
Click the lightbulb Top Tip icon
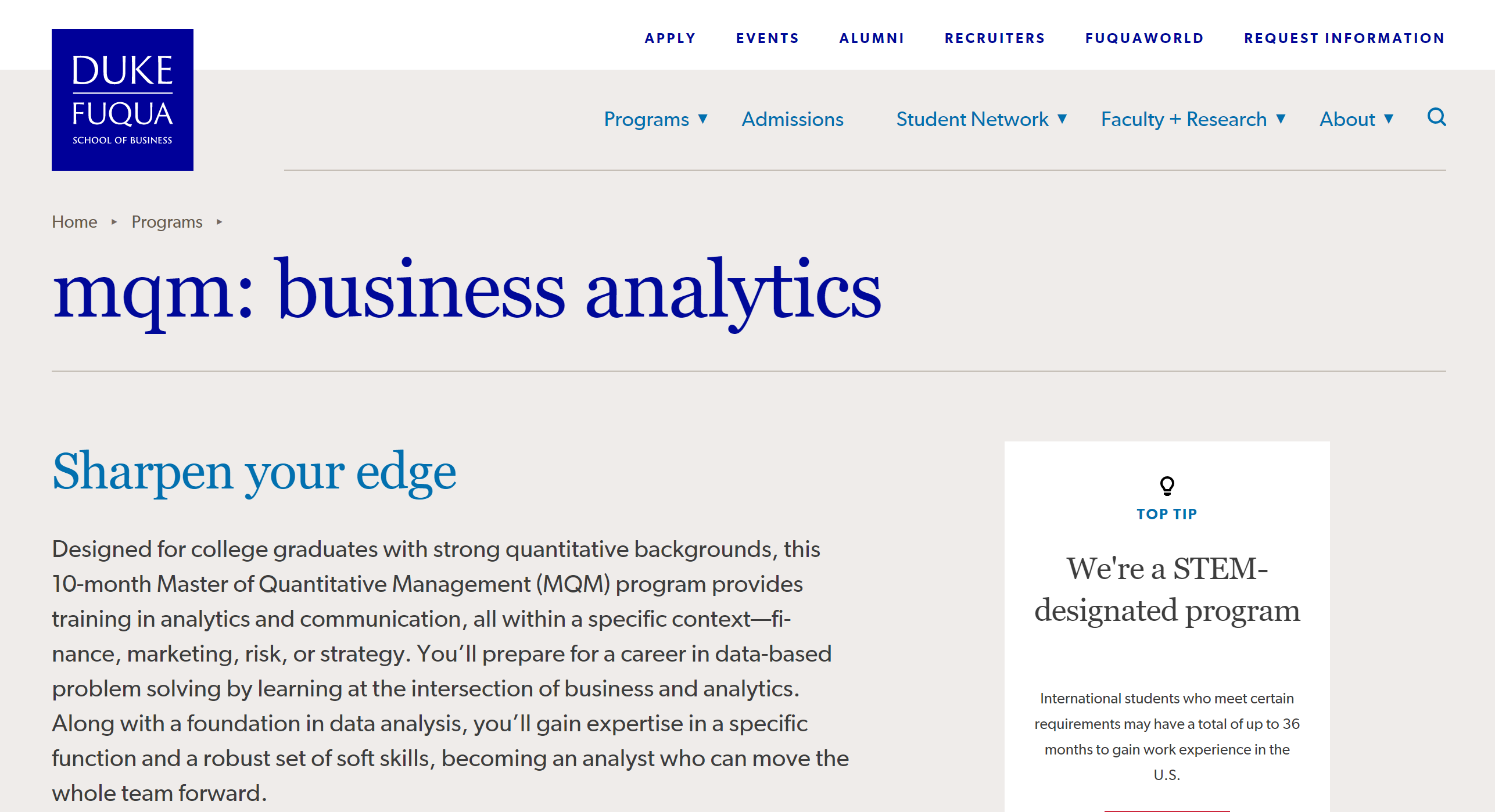(x=1167, y=486)
